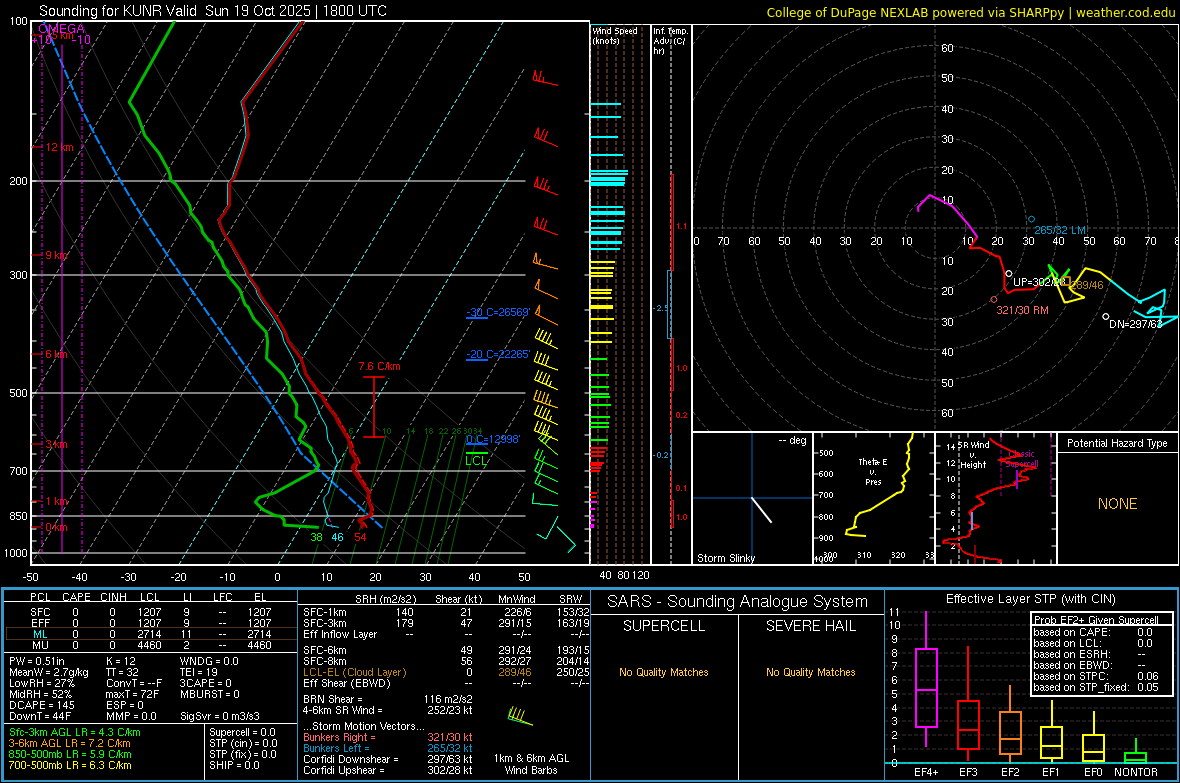Click the 6 km height marker label

click(56, 354)
